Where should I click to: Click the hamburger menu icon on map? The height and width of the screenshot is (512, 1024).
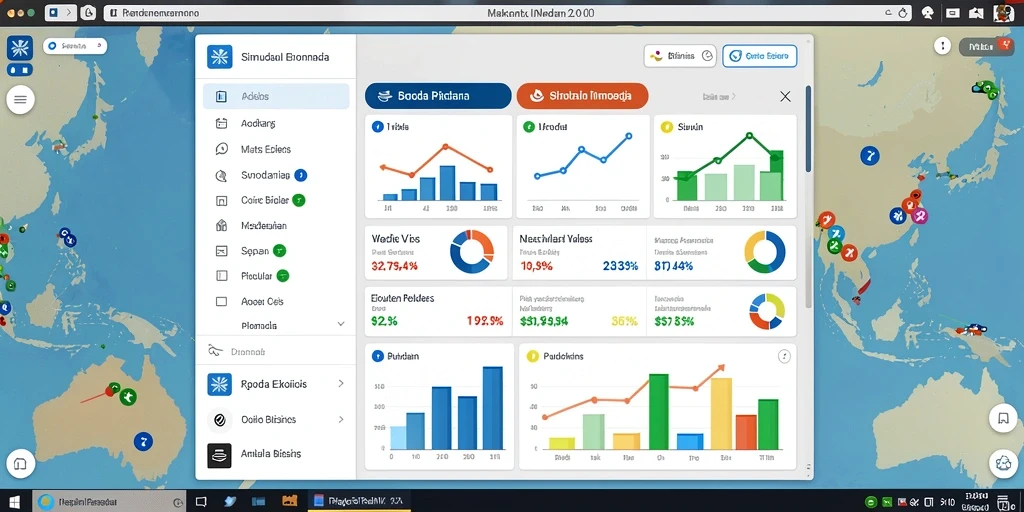[x=20, y=100]
